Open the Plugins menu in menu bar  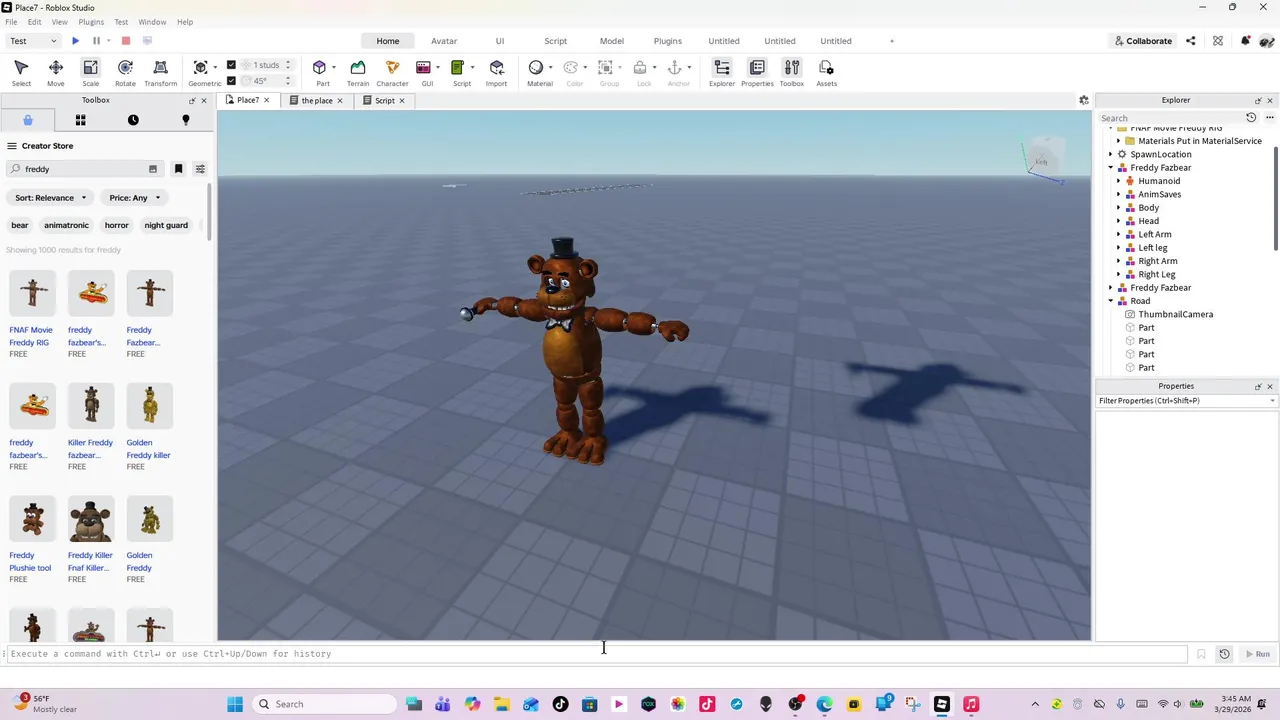(91, 22)
